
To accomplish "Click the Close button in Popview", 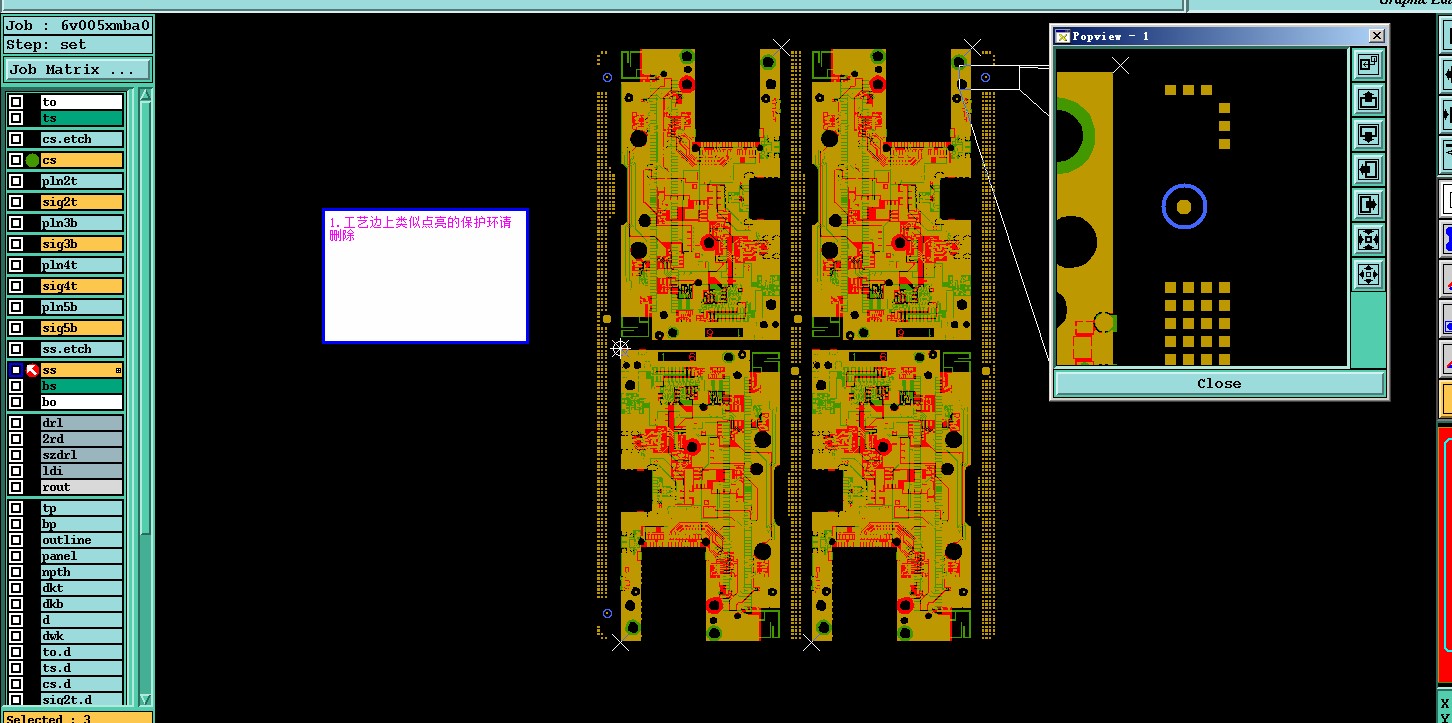I will tap(1219, 383).
